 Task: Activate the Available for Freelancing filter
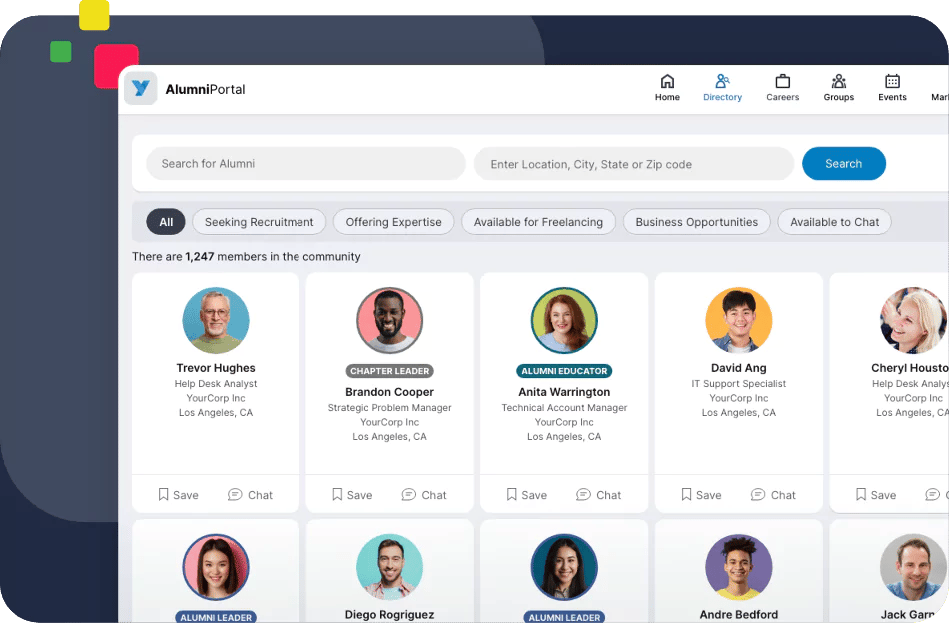[538, 221]
